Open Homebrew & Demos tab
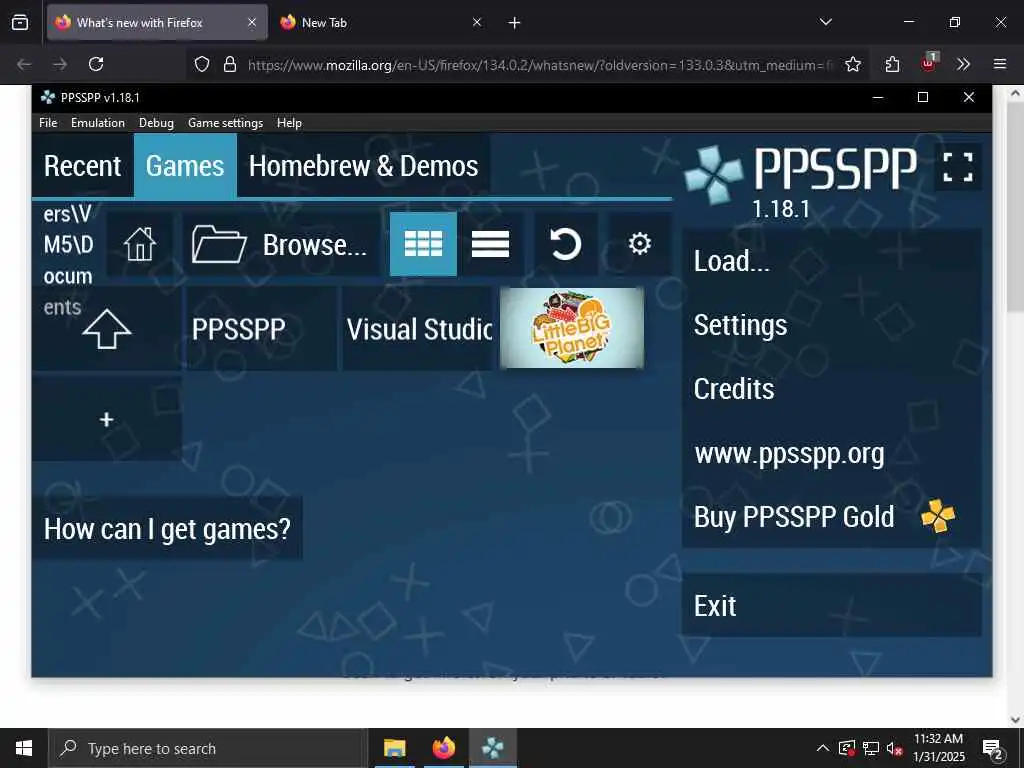The width and height of the screenshot is (1024, 768). 363,166
